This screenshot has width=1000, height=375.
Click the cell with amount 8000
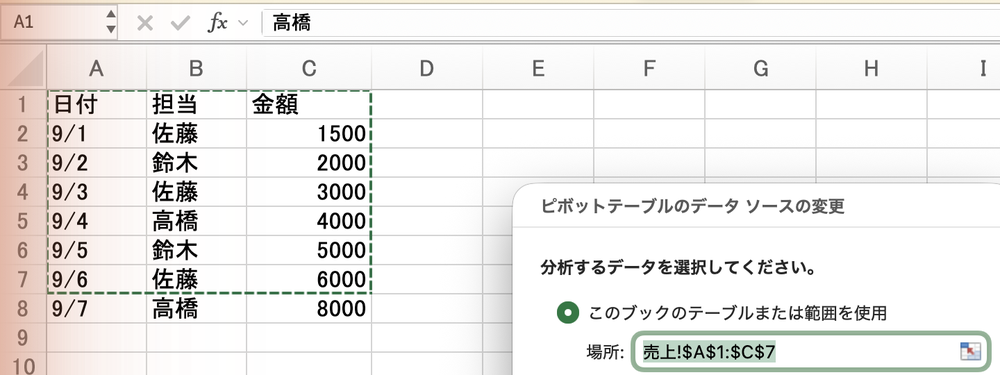(309, 309)
